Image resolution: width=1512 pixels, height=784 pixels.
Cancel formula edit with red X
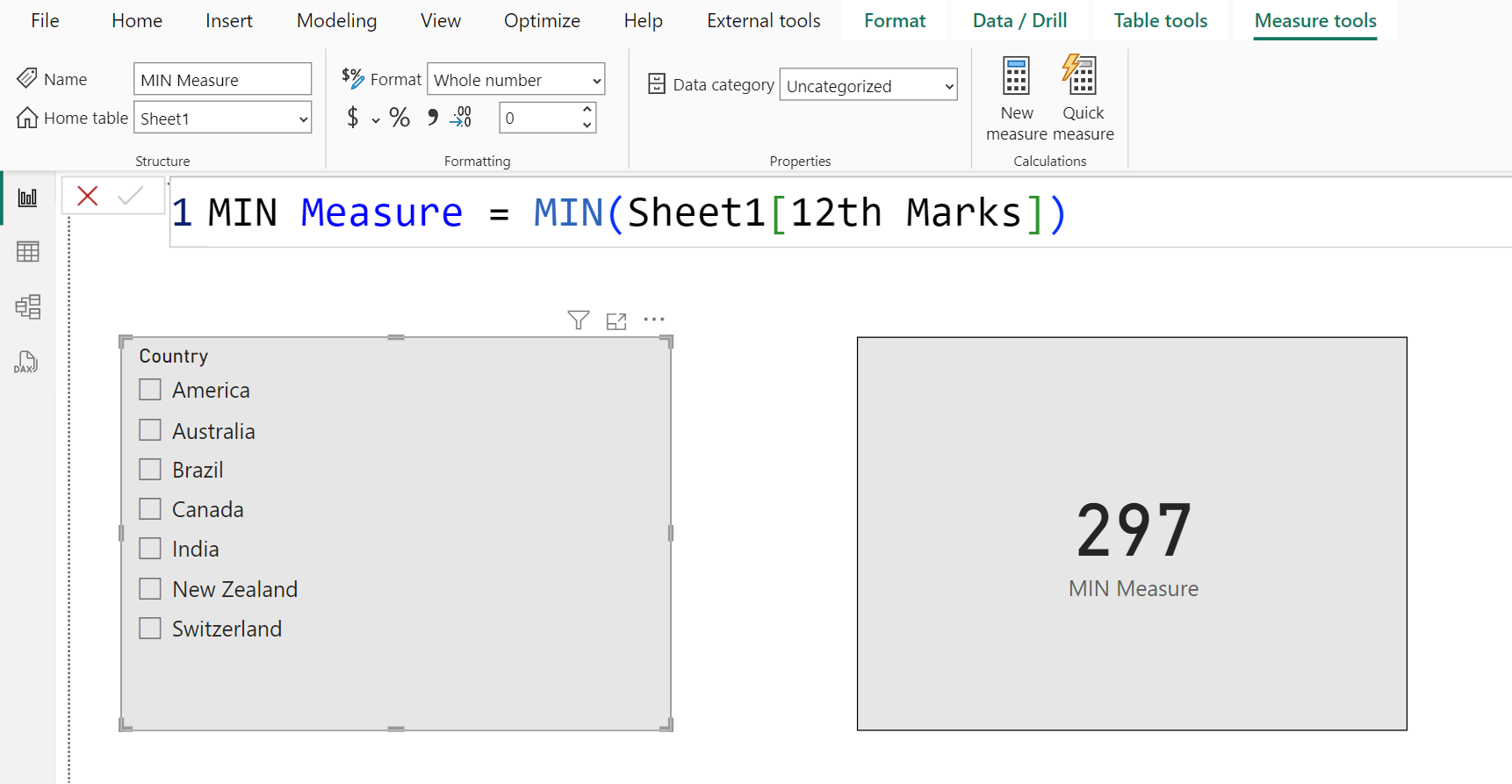click(88, 196)
